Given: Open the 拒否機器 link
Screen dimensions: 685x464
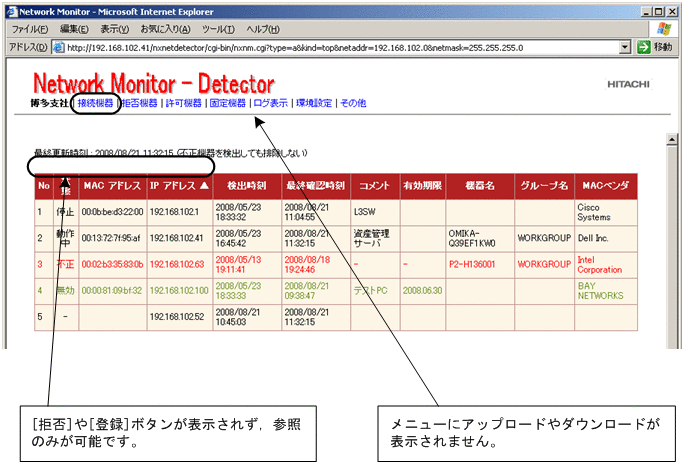Looking at the screenshot, I should (140, 103).
